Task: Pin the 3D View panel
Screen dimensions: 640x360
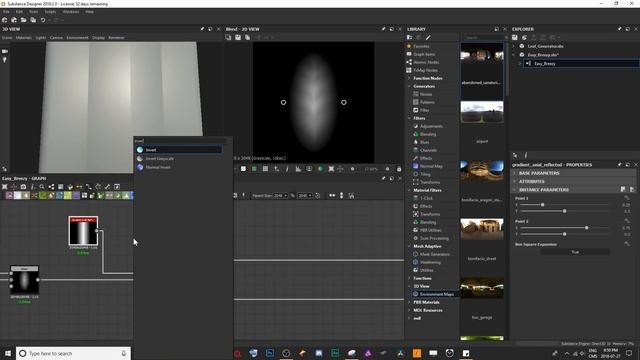Action: 202,29
